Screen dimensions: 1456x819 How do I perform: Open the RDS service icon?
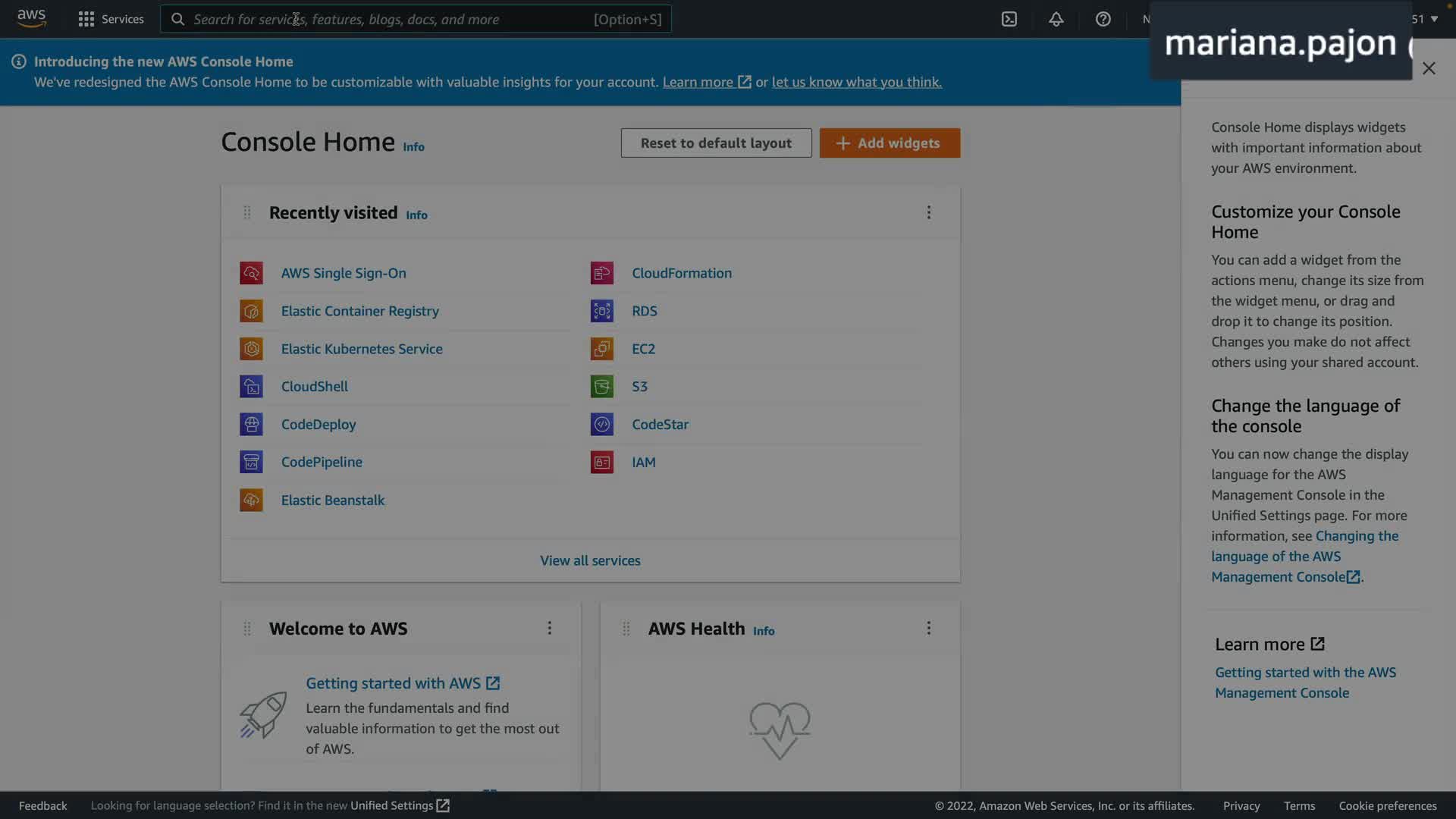click(602, 311)
